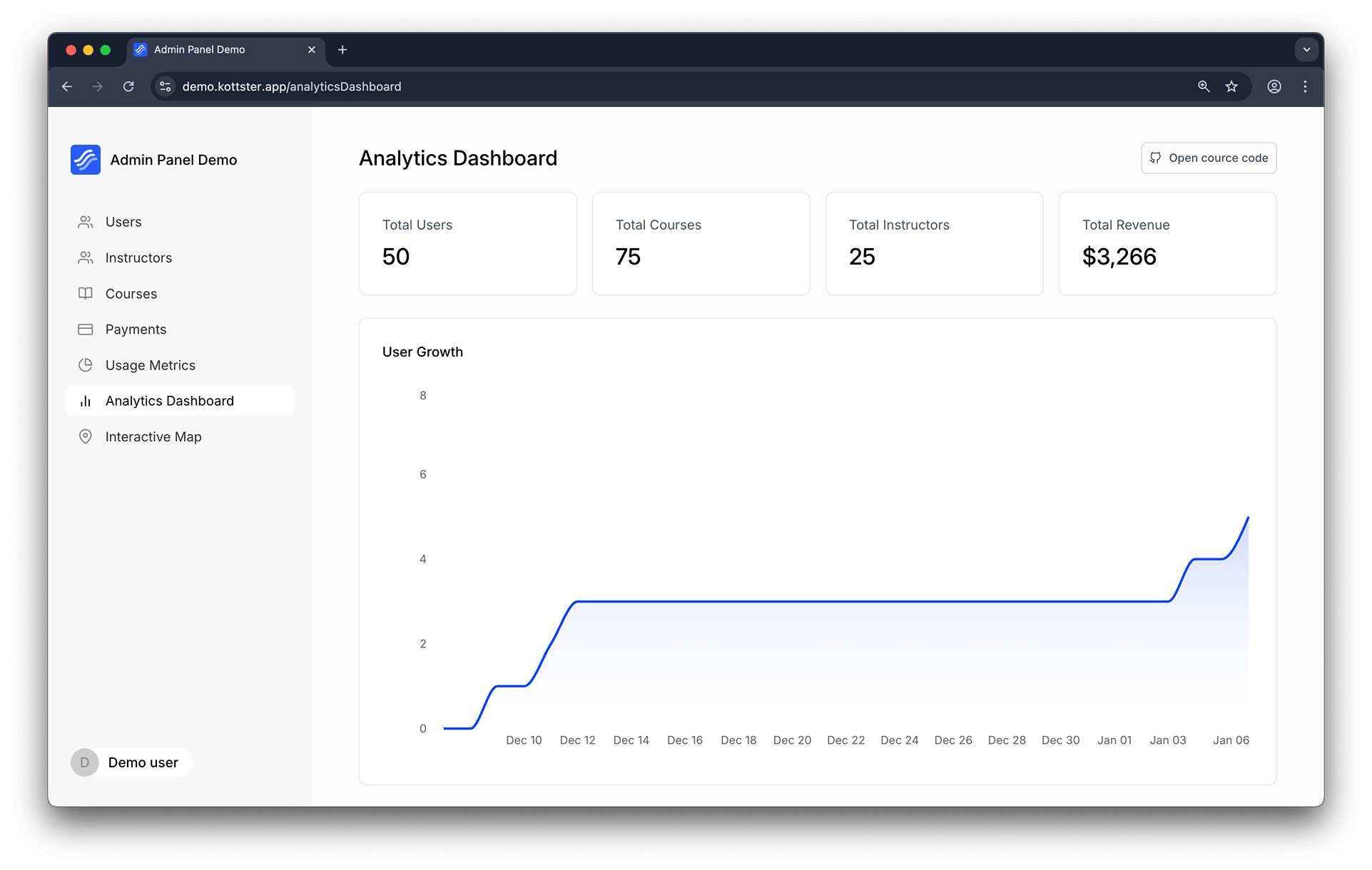Click the y-axis label 4
The image size is (1372, 870).
423,559
